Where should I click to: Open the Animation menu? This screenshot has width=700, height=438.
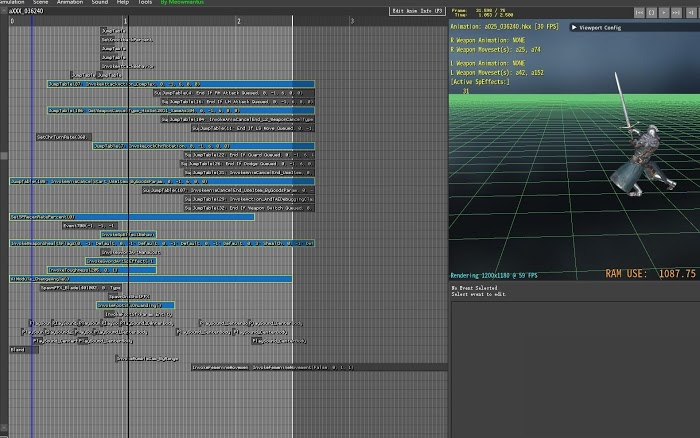70,2
